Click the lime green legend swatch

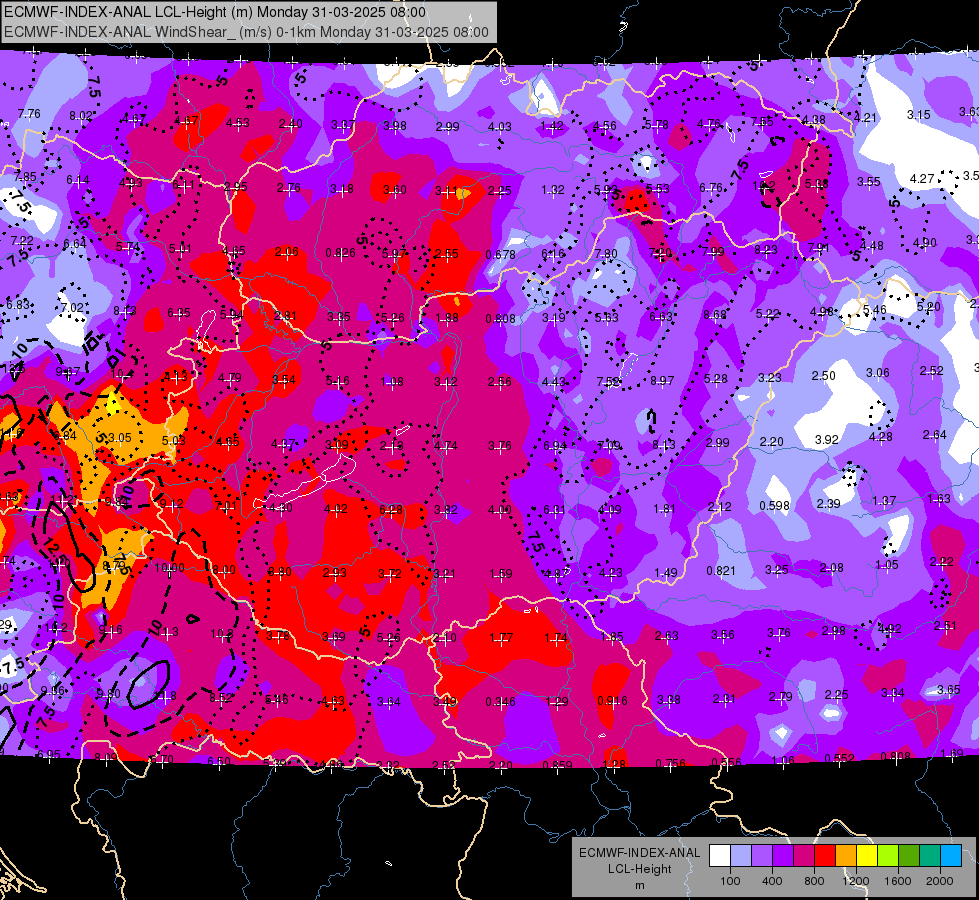(888, 856)
